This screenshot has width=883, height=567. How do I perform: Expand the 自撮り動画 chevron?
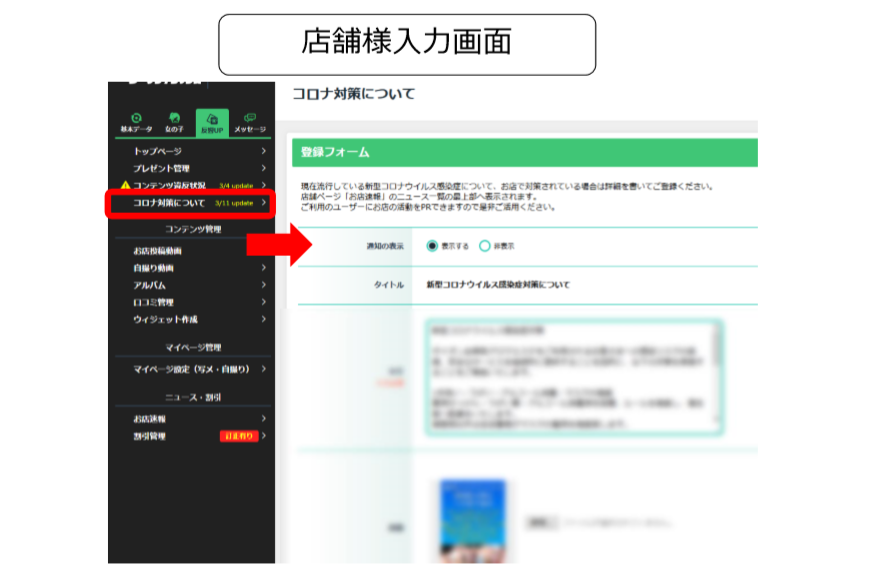pyautogui.click(x=264, y=267)
